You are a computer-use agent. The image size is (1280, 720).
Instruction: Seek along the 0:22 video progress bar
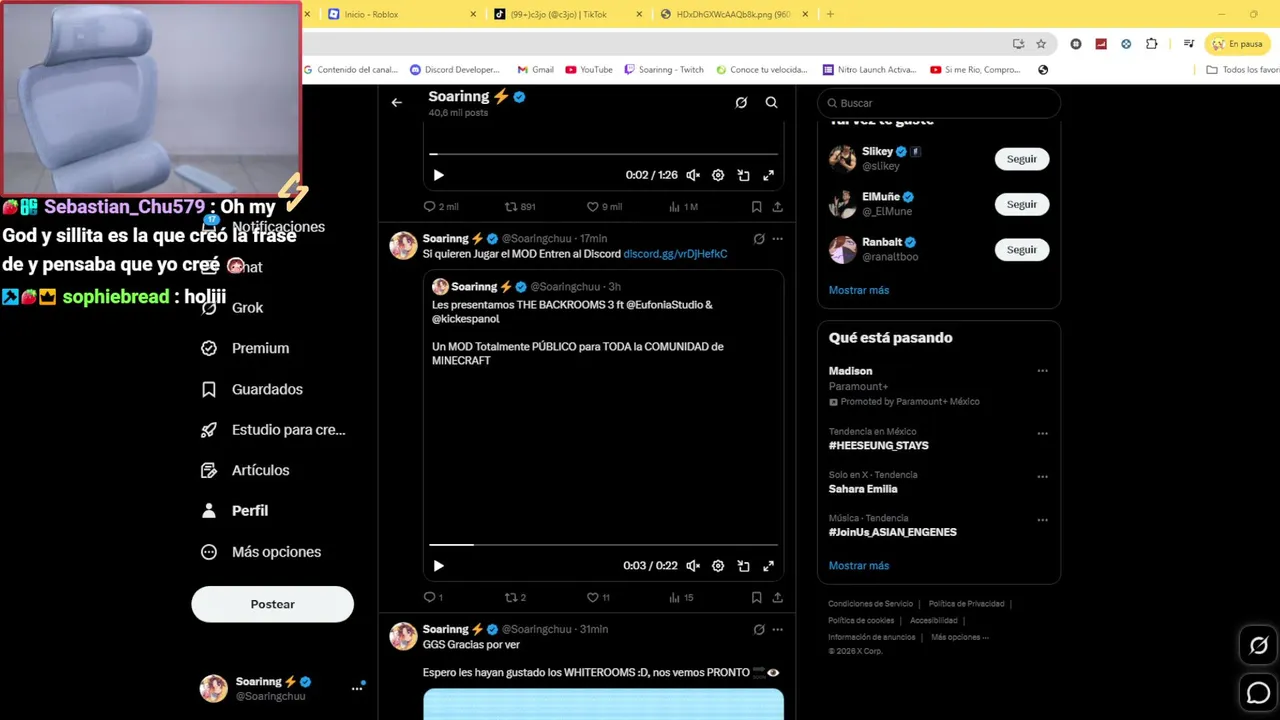click(x=603, y=545)
